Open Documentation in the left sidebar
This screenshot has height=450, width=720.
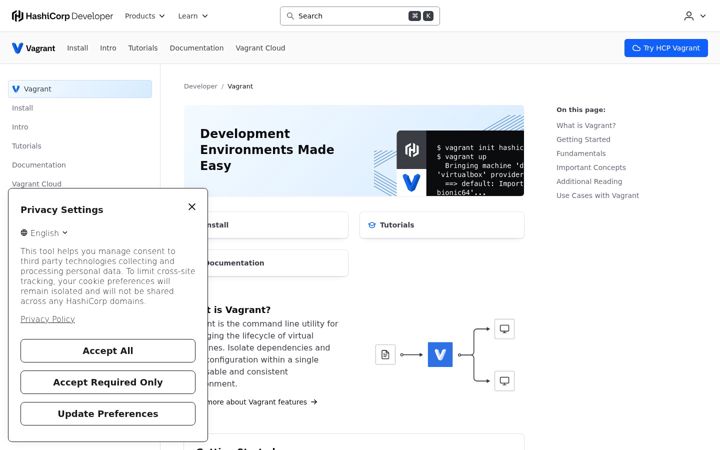39,165
